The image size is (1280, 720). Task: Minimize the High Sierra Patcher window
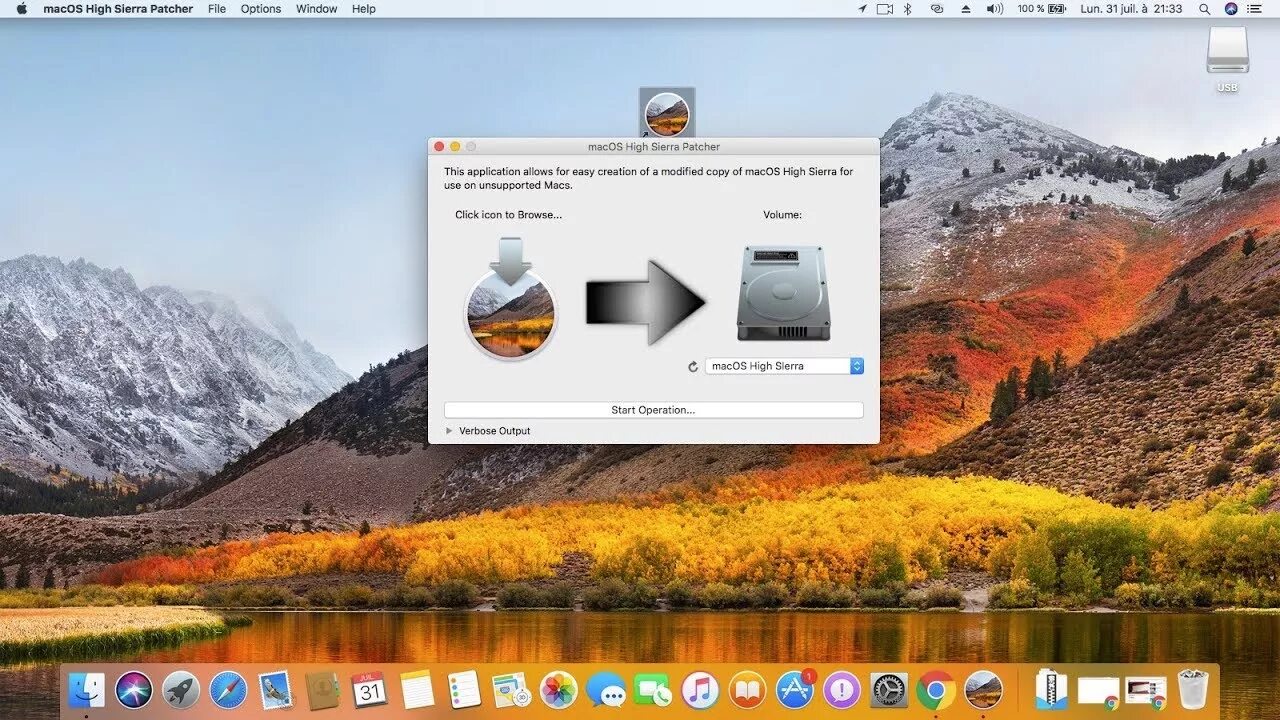pyautogui.click(x=455, y=146)
